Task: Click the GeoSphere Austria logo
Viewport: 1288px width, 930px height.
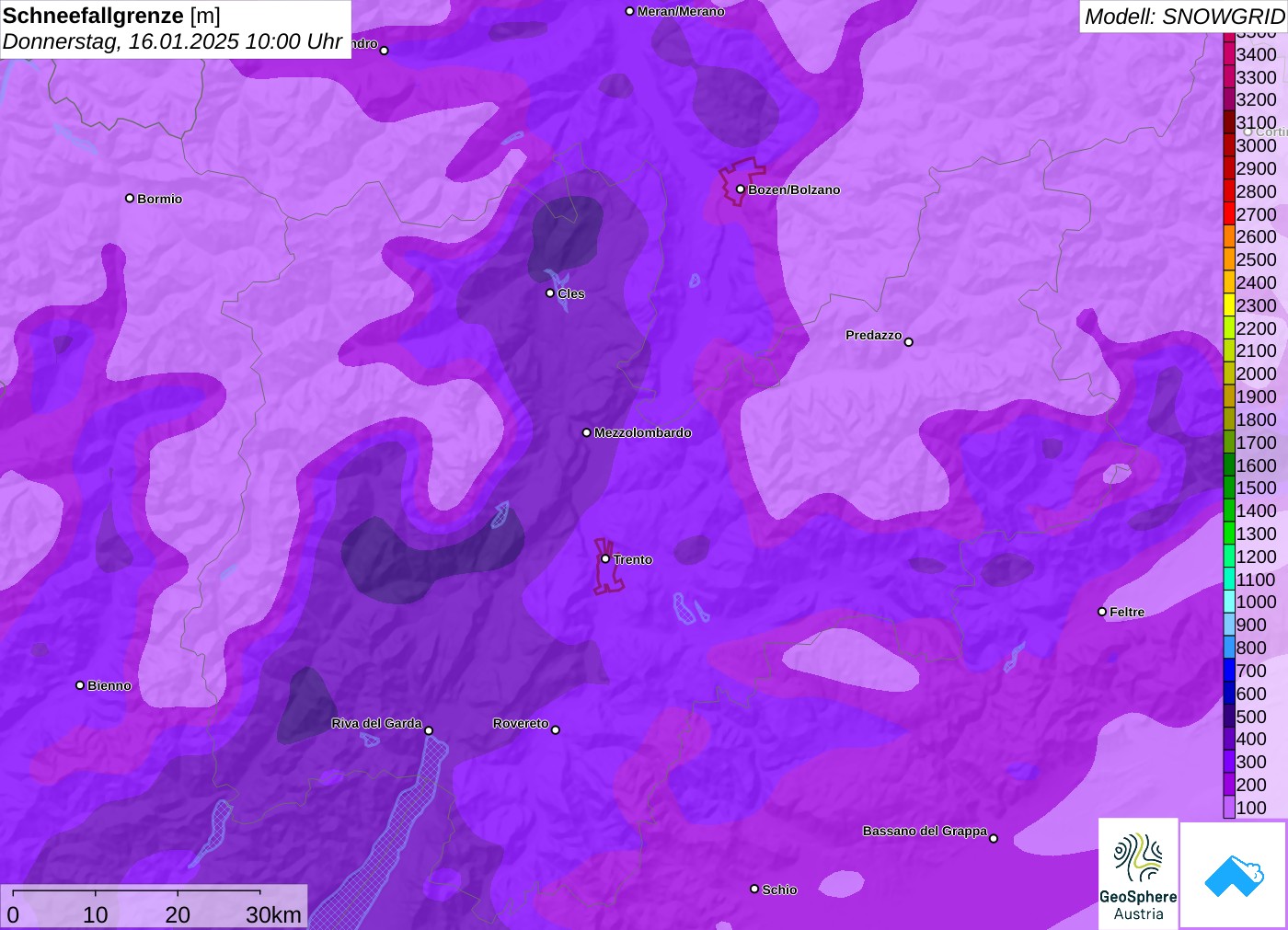Action: point(1138,874)
